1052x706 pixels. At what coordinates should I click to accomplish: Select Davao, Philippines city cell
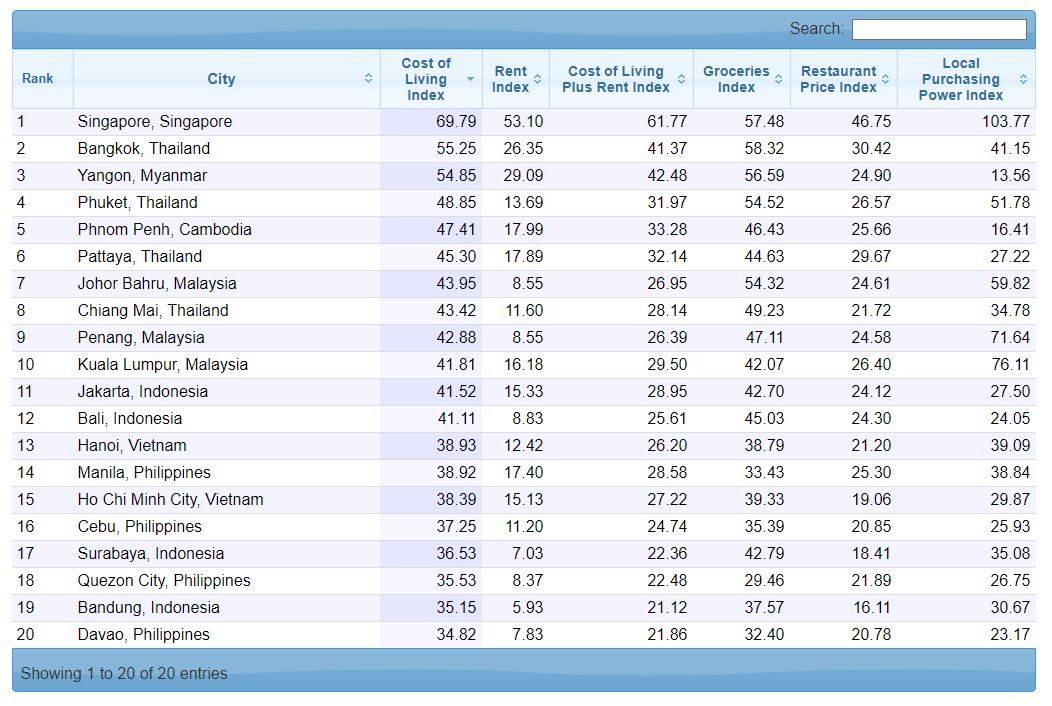point(227,634)
